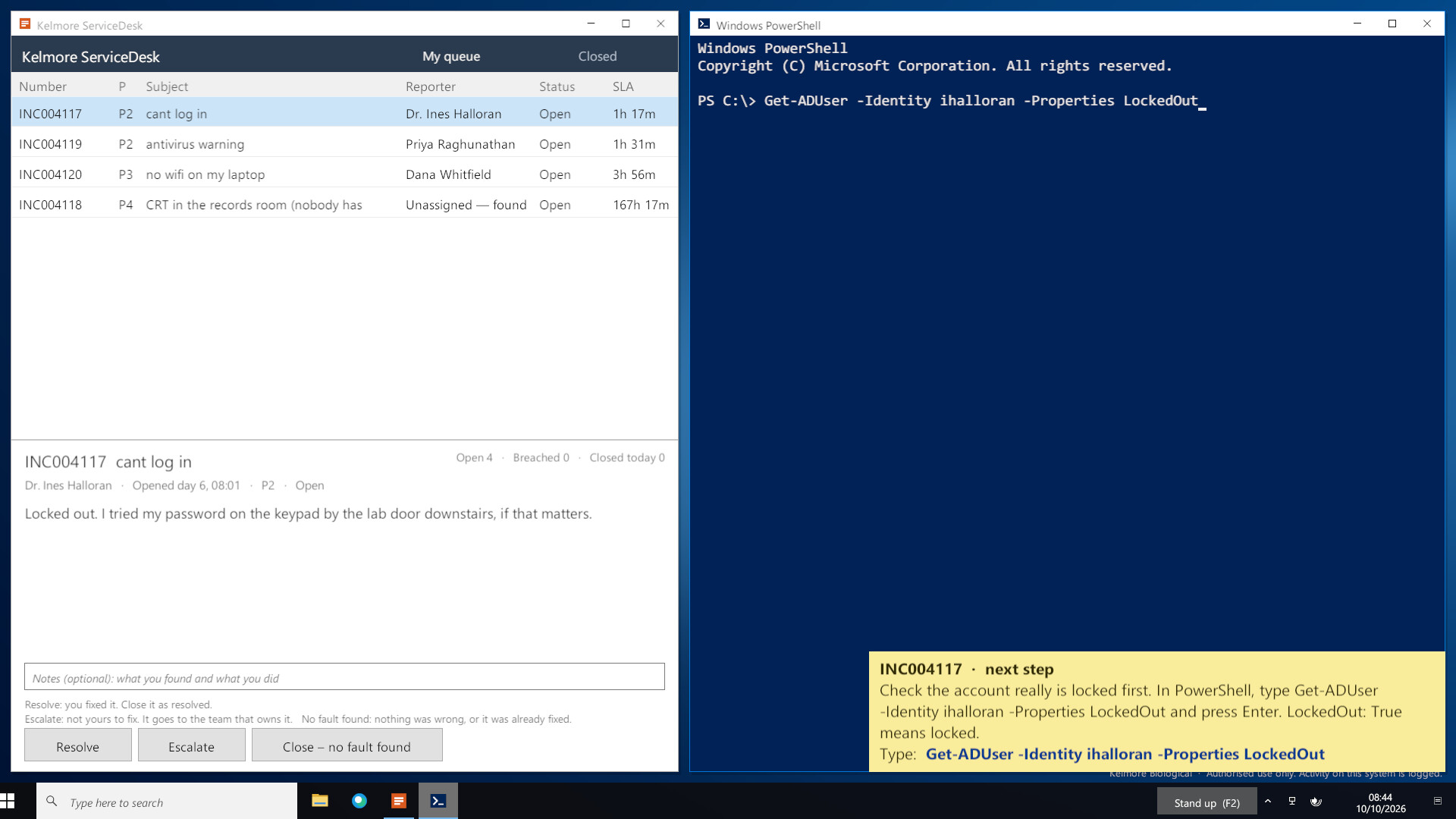1456x819 pixels.
Task: Sort by the Reporter column header
Action: coord(431,86)
